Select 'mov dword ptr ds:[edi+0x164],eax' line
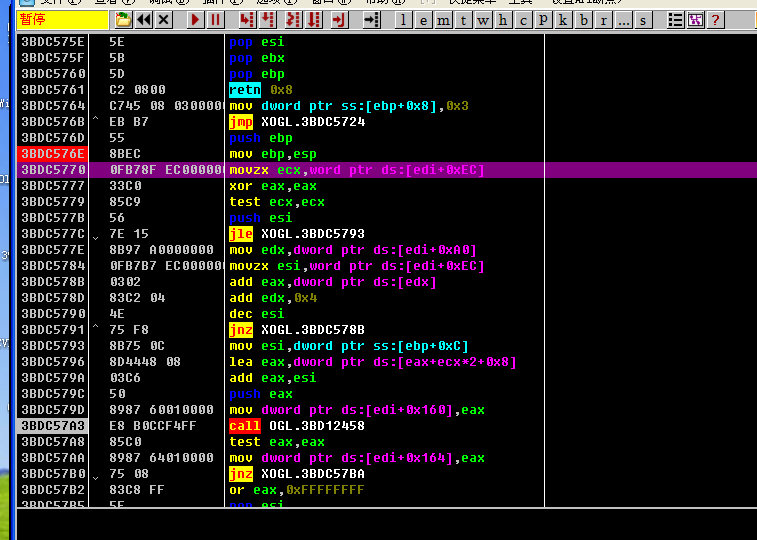The height and width of the screenshot is (540, 757). click(x=357, y=458)
